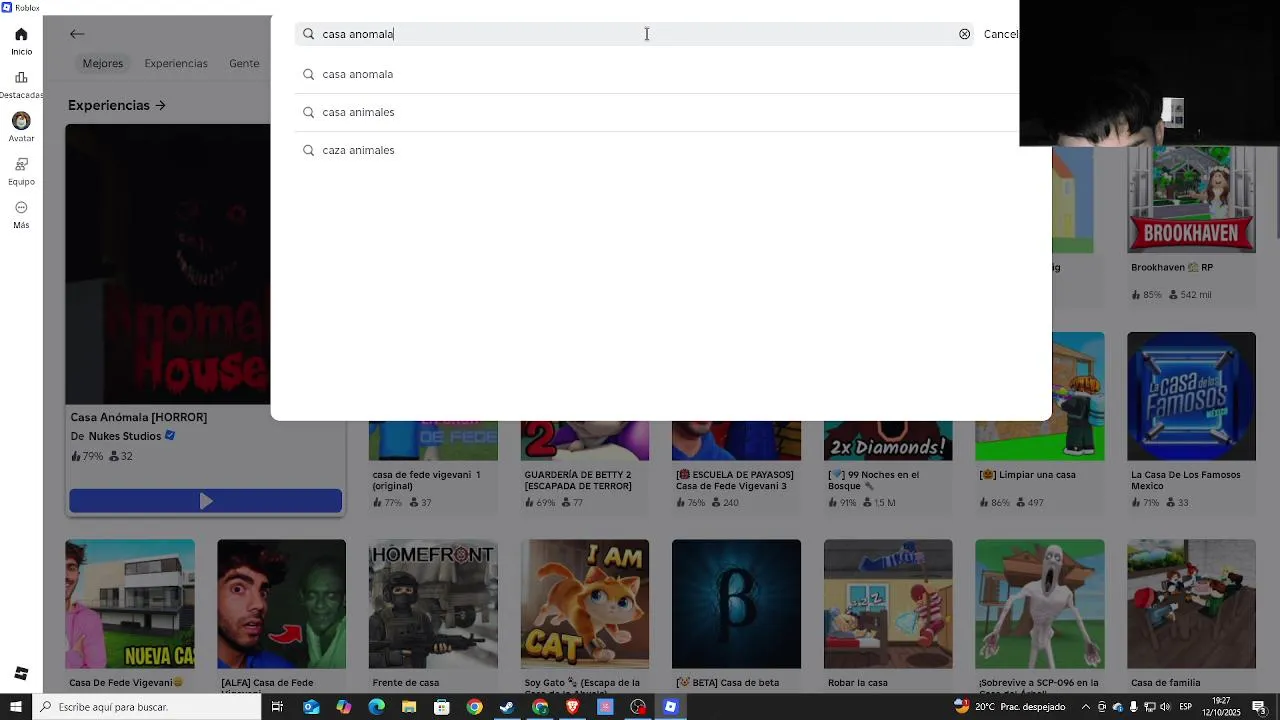Open the Casa de familia thumbnail
Image resolution: width=1280 pixels, height=720 pixels.
[1191, 604]
